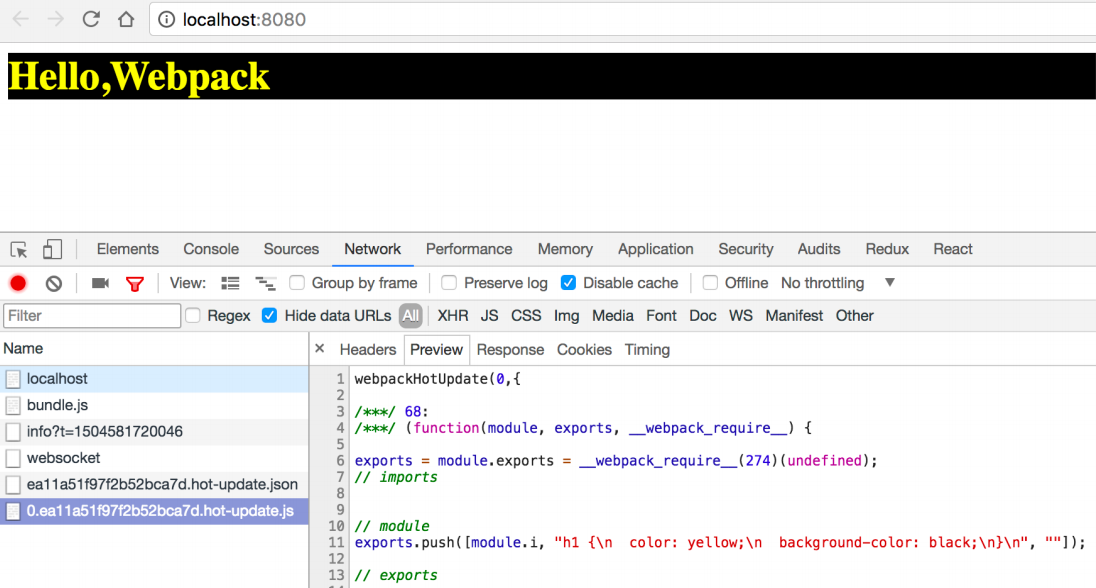1096x588 pixels.
Task: Click the Filter text field
Action: [92, 315]
